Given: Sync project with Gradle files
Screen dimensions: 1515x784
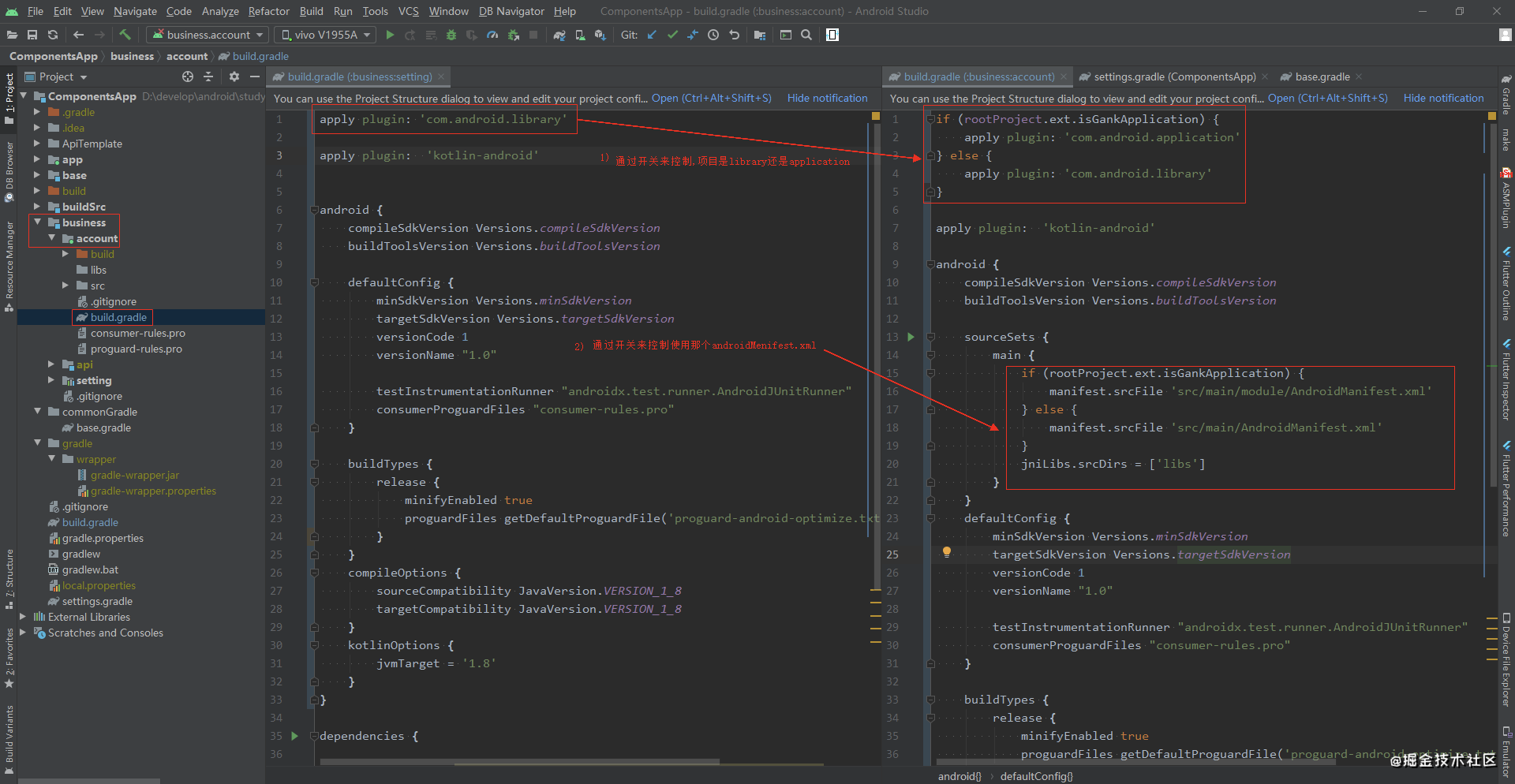Looking at the screenshot, I should 559,35.
